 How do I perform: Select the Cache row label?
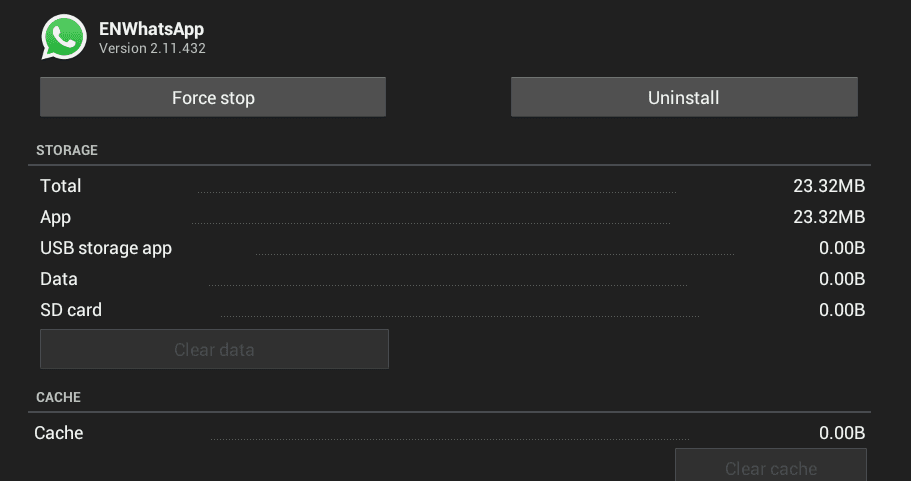tap(59, 433)
